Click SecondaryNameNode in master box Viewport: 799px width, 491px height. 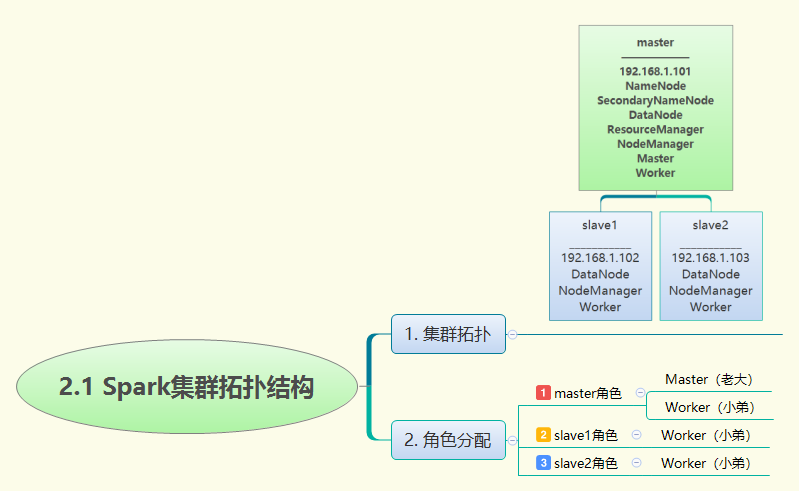pos(655,100)
